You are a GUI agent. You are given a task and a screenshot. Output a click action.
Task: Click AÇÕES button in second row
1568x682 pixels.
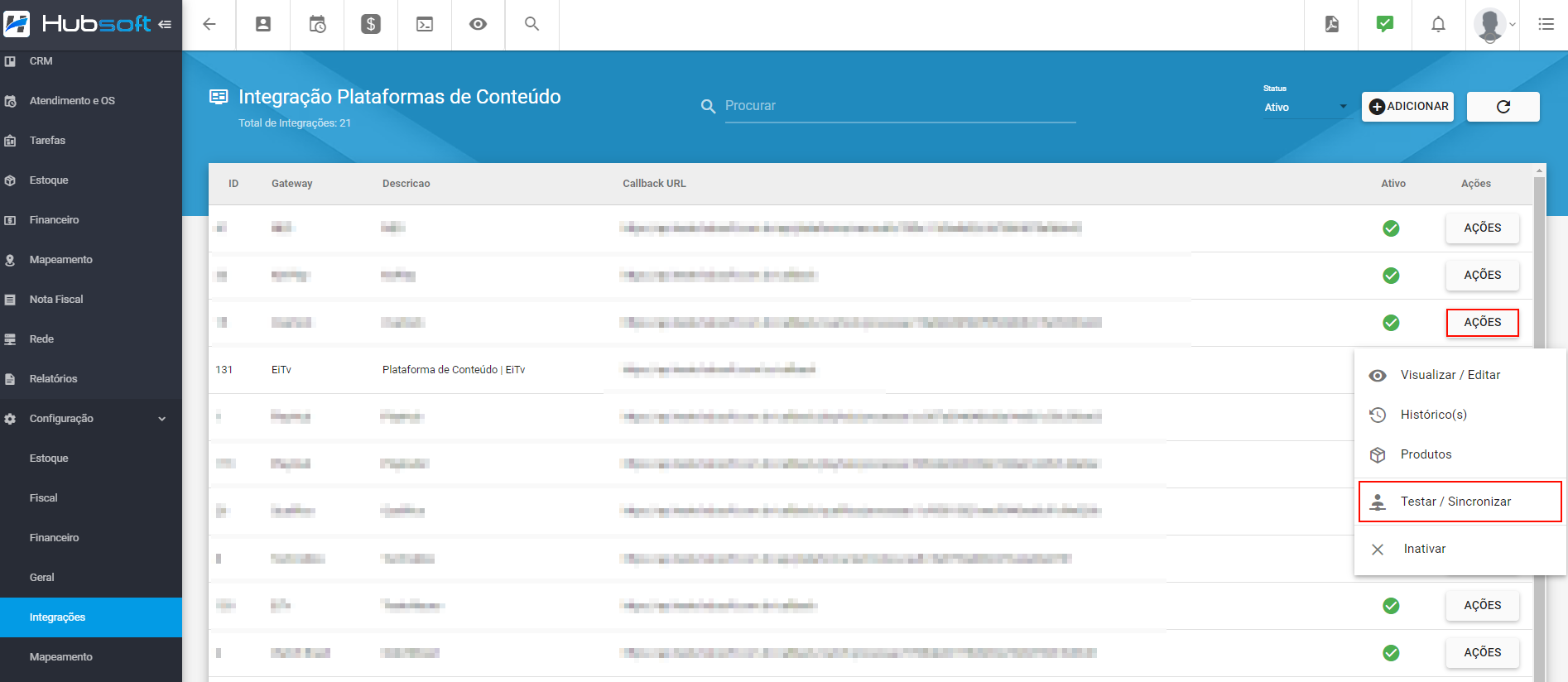coord(1483,275)
